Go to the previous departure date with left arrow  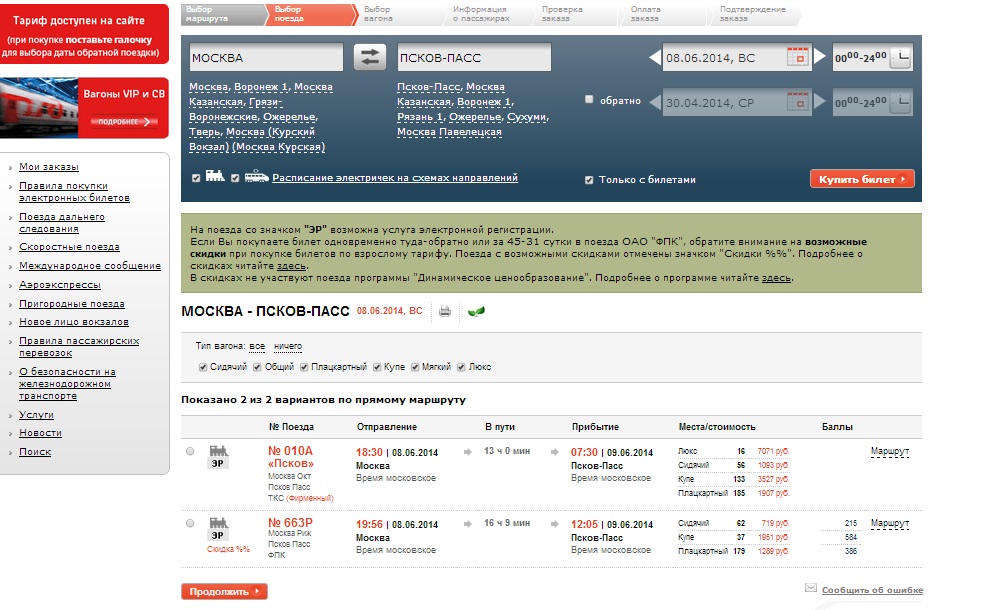655,58
